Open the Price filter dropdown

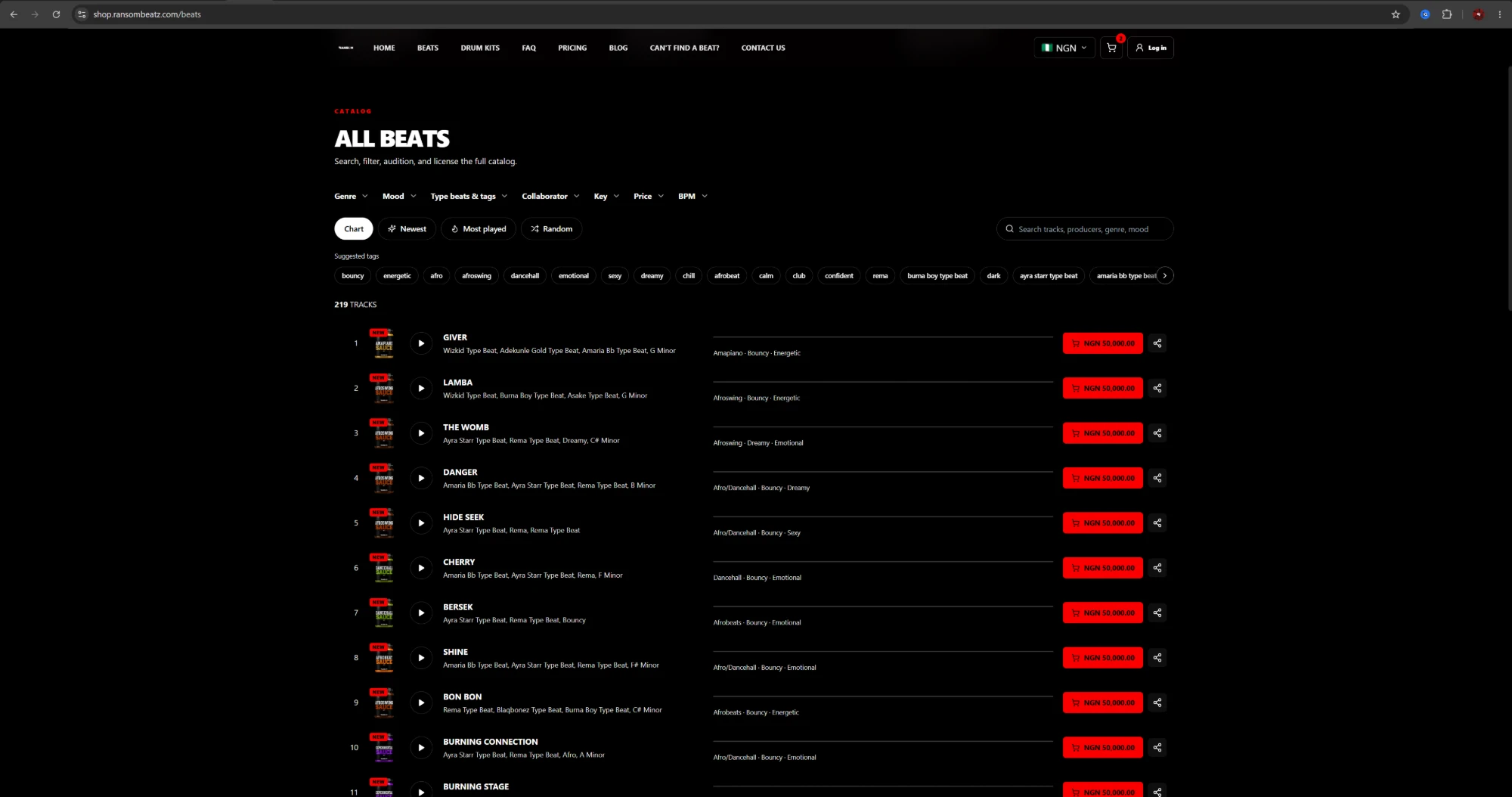click(649, 196)
